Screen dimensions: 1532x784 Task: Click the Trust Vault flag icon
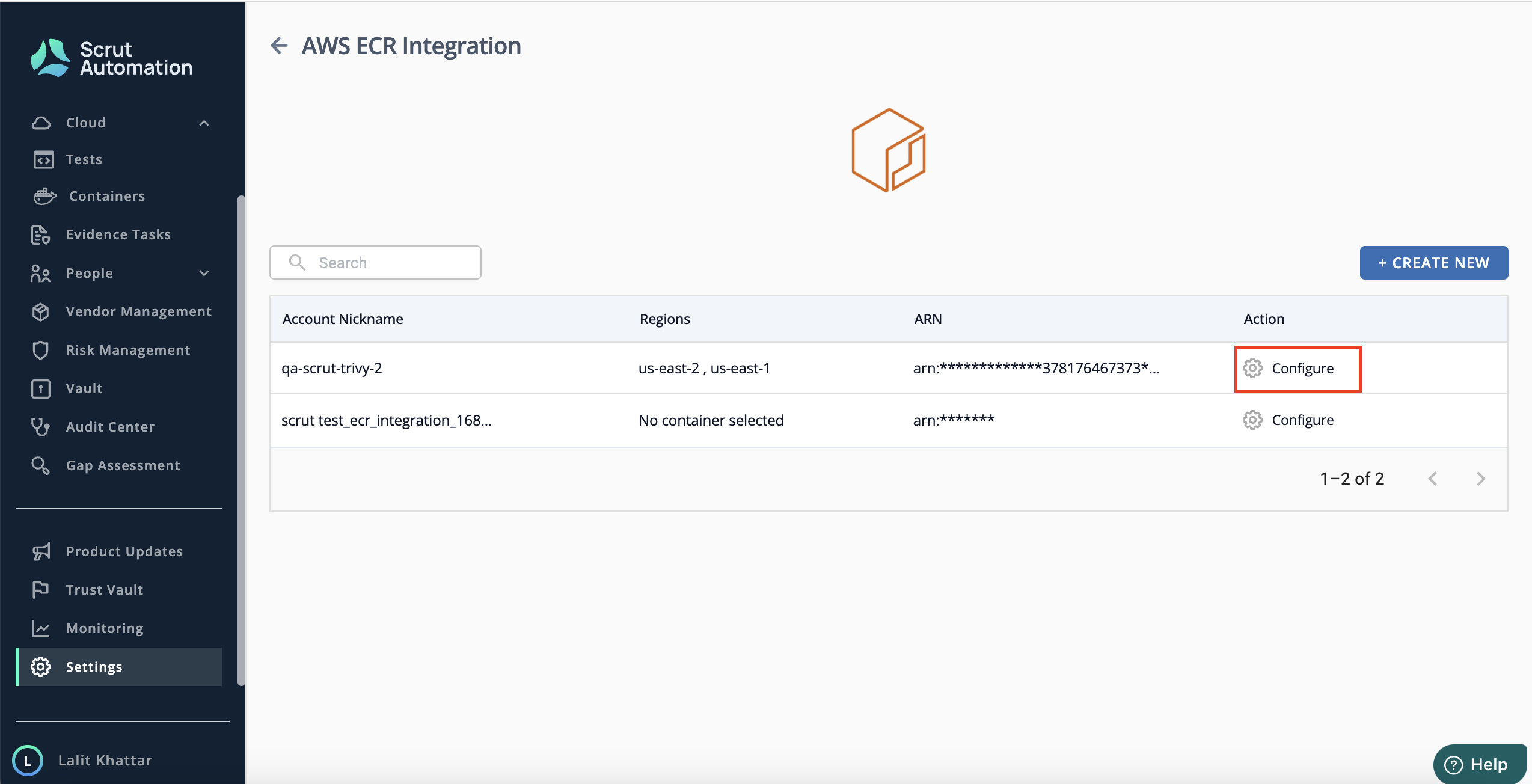click(x=40, y=590)
